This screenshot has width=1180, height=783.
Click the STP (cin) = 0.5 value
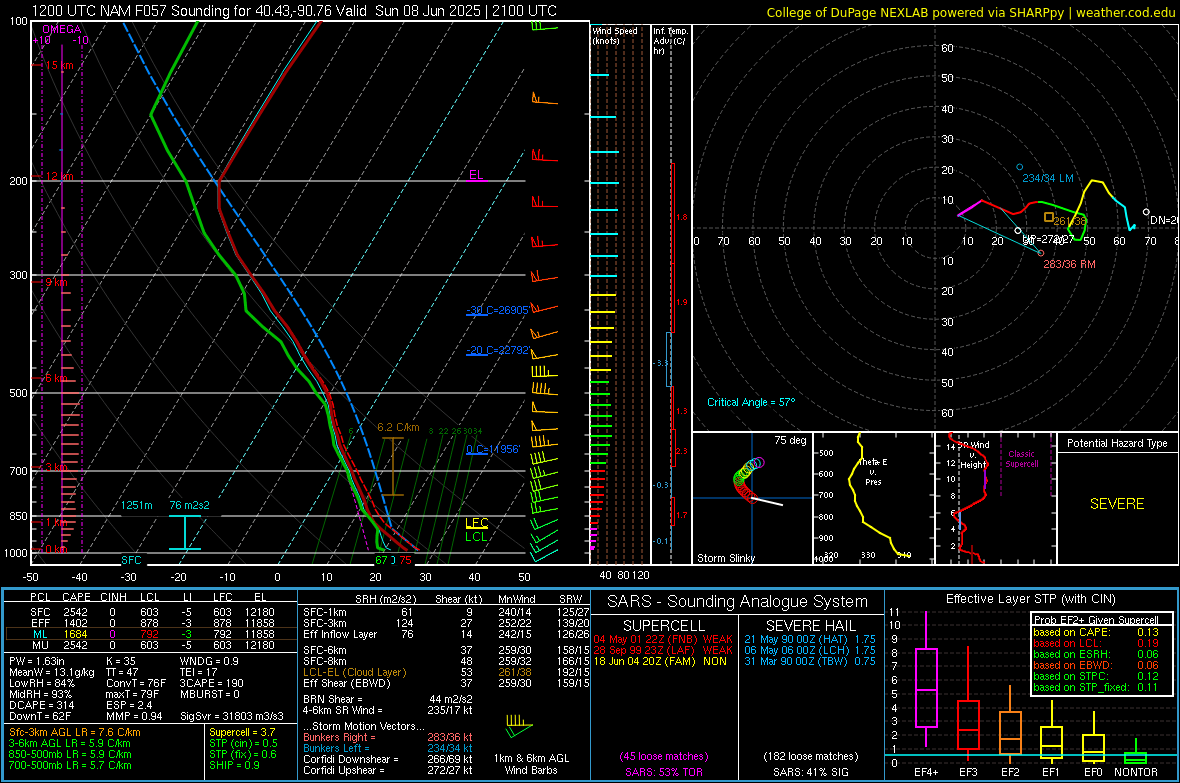tap(243, 743)
